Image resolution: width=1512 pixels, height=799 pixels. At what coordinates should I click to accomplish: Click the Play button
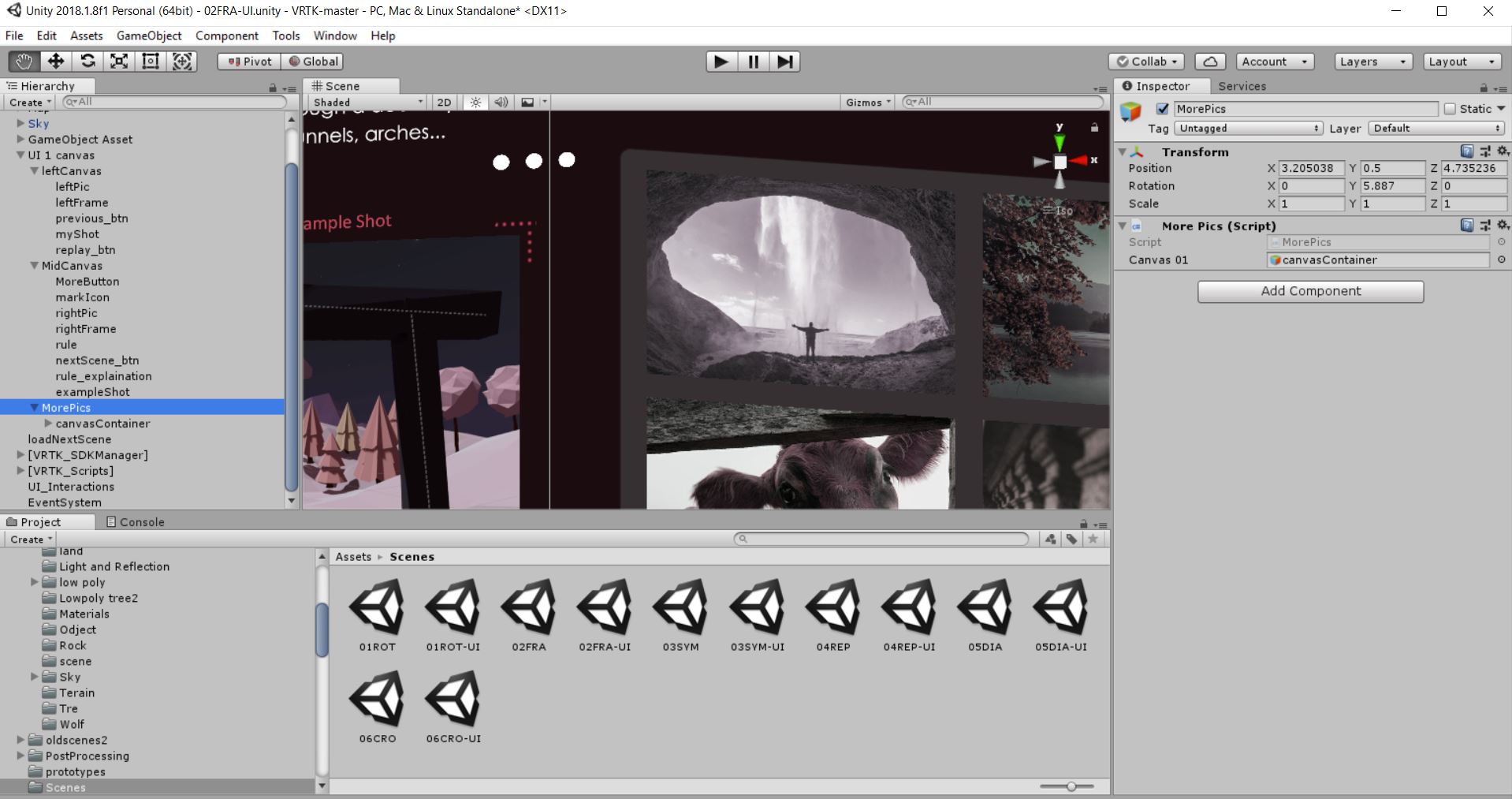tap(721, 62)
